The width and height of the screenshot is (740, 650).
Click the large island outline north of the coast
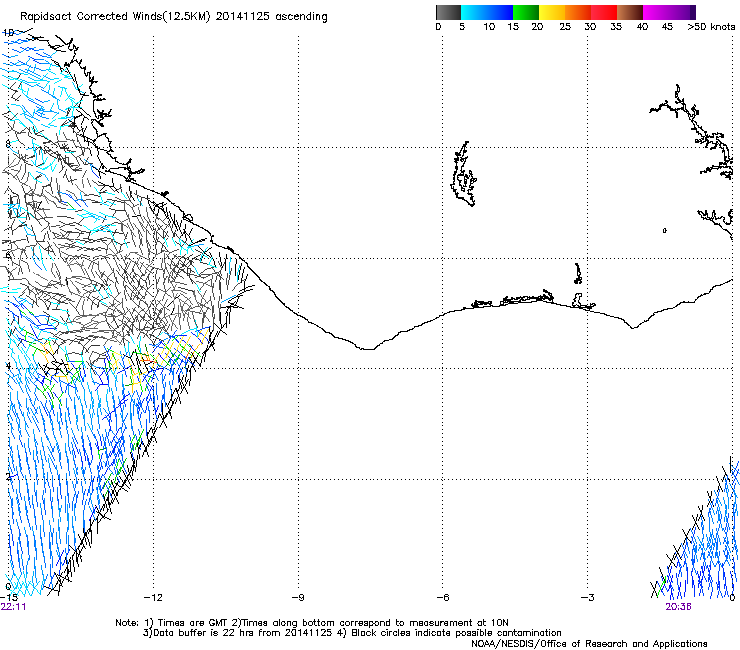[464, 174]
